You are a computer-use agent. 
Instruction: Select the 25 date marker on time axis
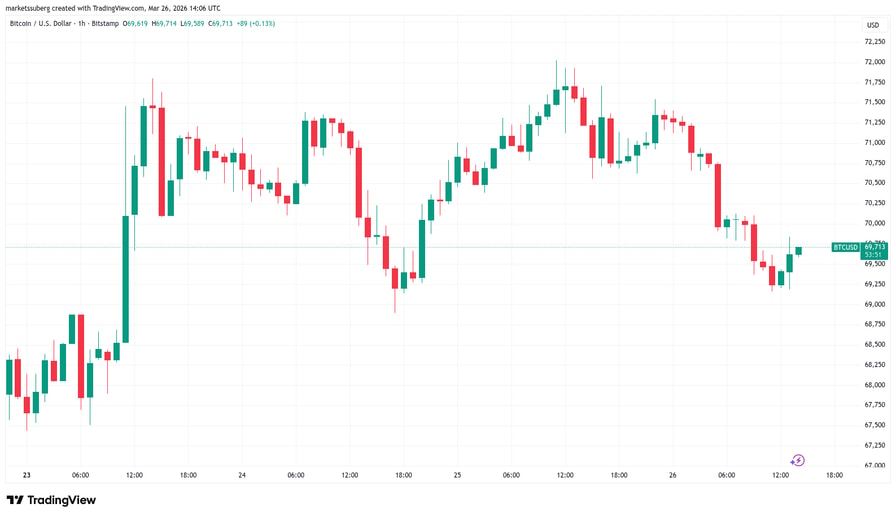coord(457,475)
